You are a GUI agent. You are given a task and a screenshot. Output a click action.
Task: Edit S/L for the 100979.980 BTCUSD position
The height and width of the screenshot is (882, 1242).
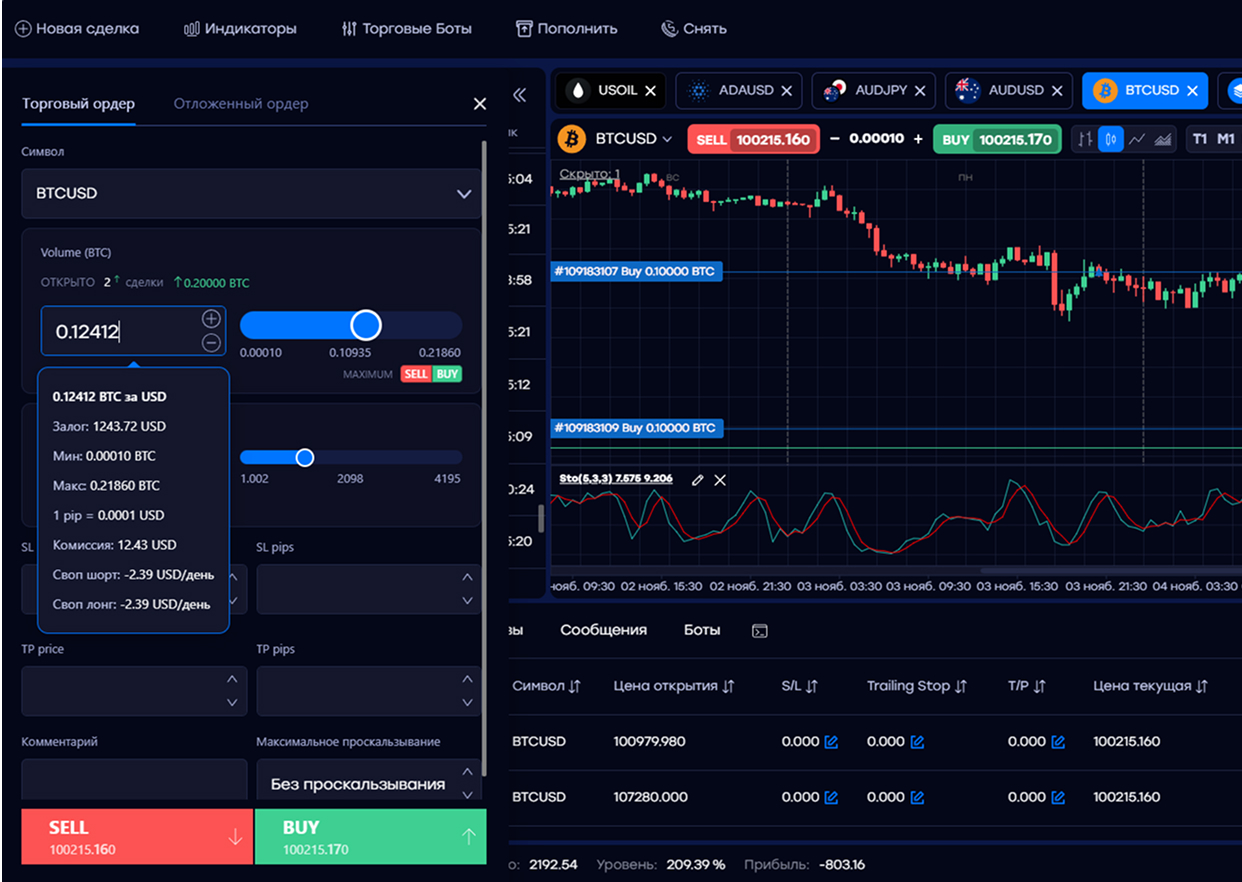(x=830, y=742)
